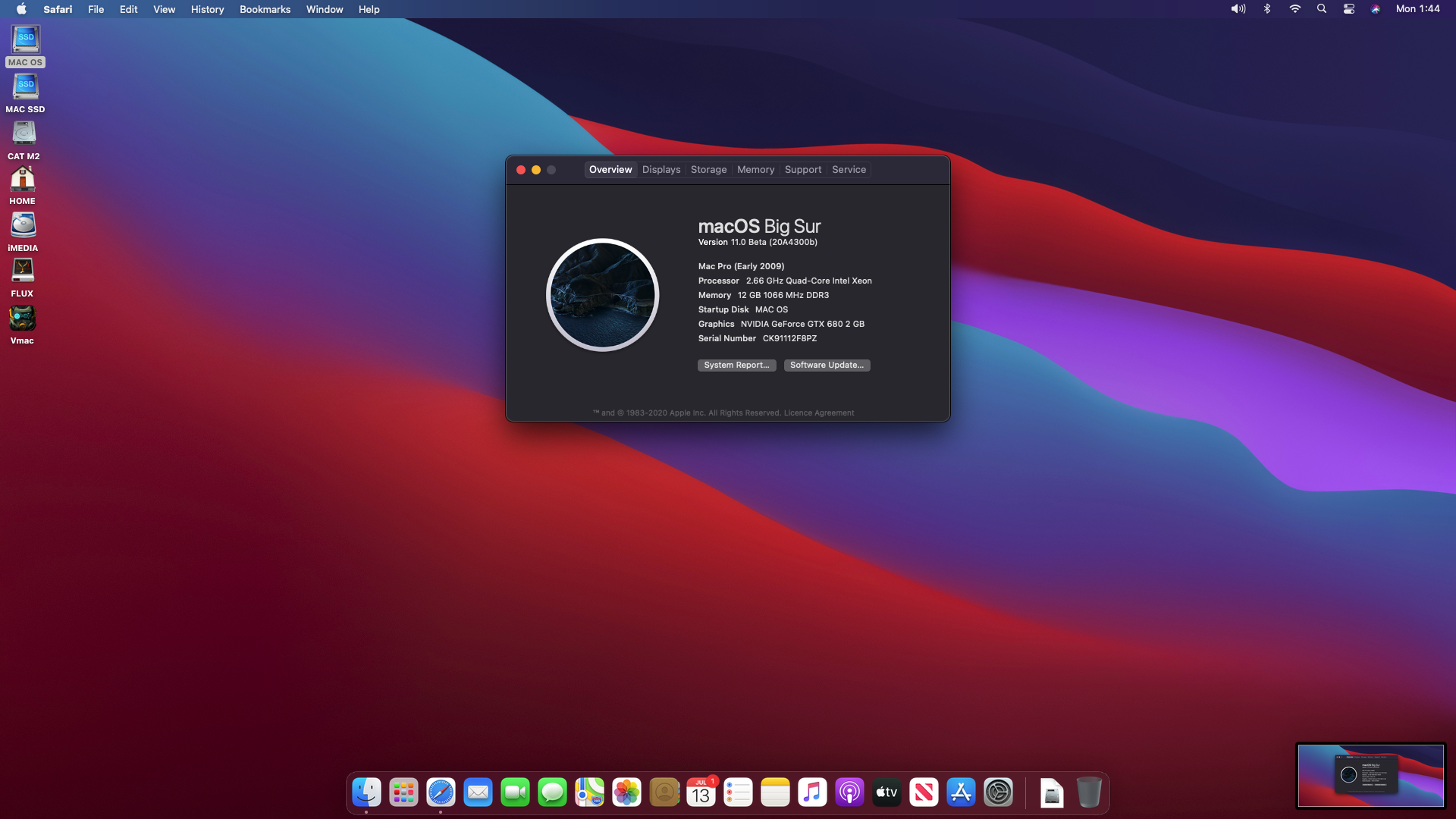
Task: Select the Overview tab
Action: [610, 170]
